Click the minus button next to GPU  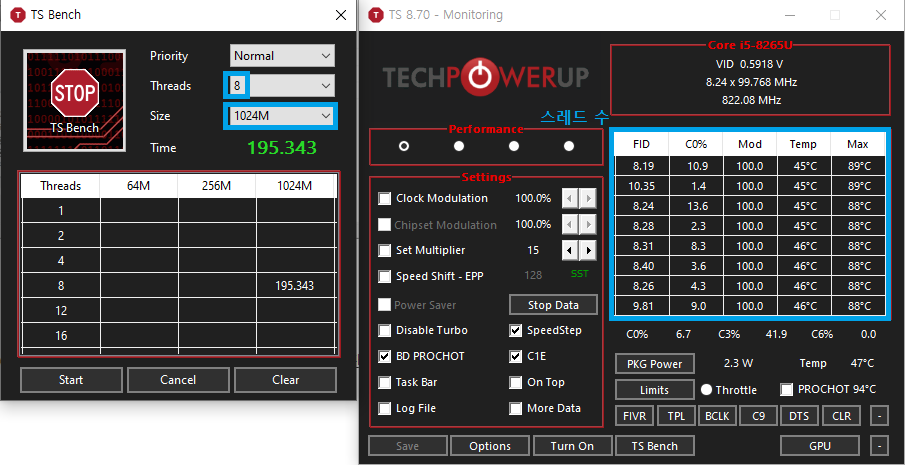coord(879,446)
